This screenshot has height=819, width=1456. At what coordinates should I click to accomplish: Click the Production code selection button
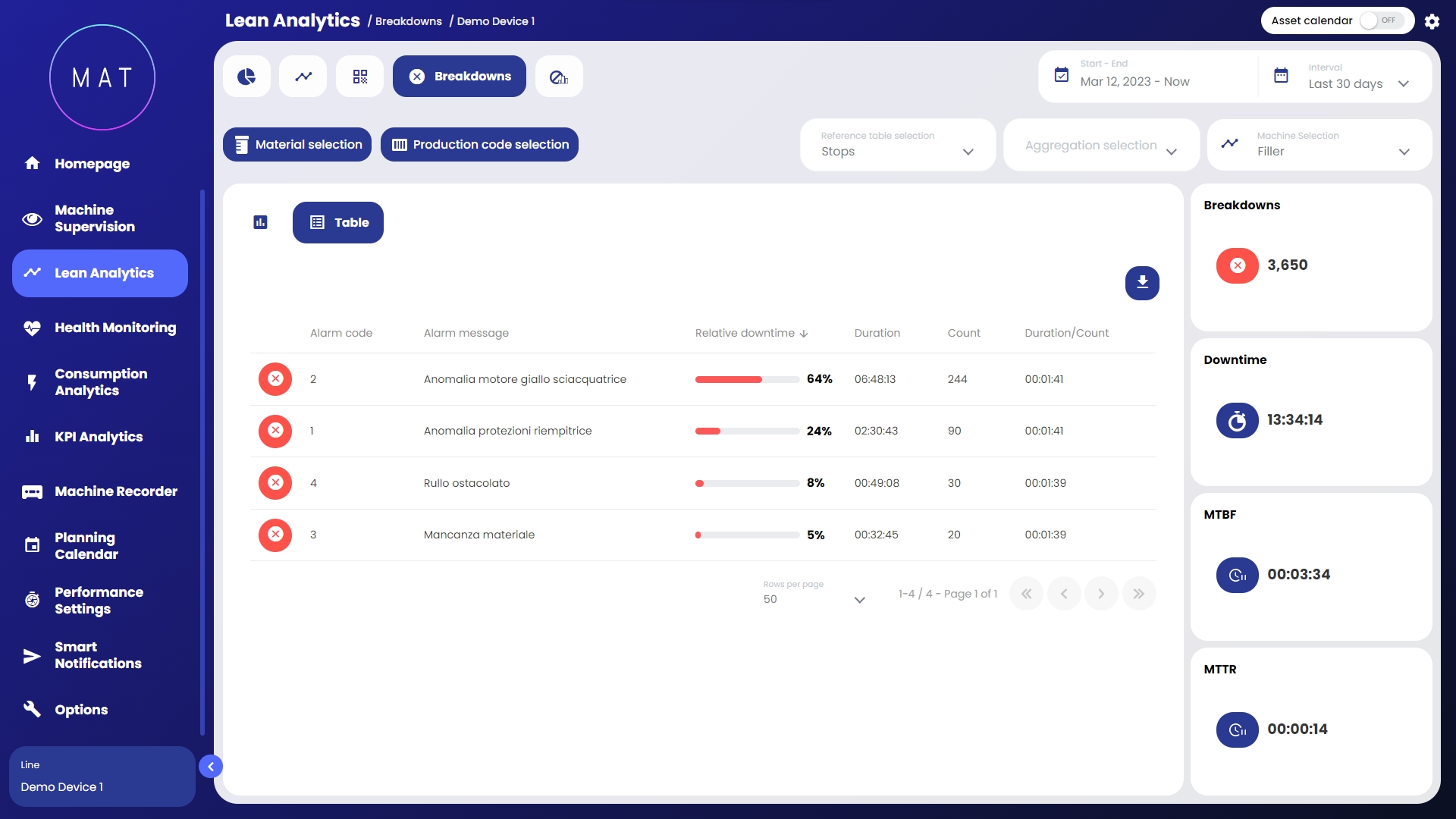[479, 145]
